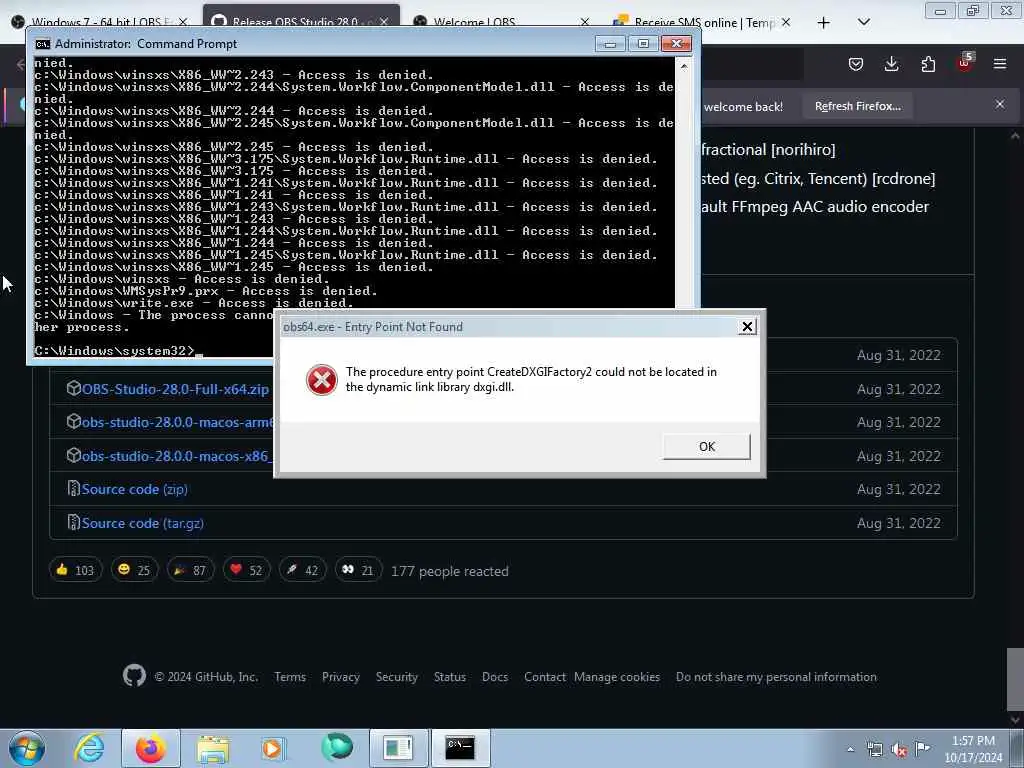1024x768 pixels.
Task: Close the Receive SMS online tab
Action: 786,22
